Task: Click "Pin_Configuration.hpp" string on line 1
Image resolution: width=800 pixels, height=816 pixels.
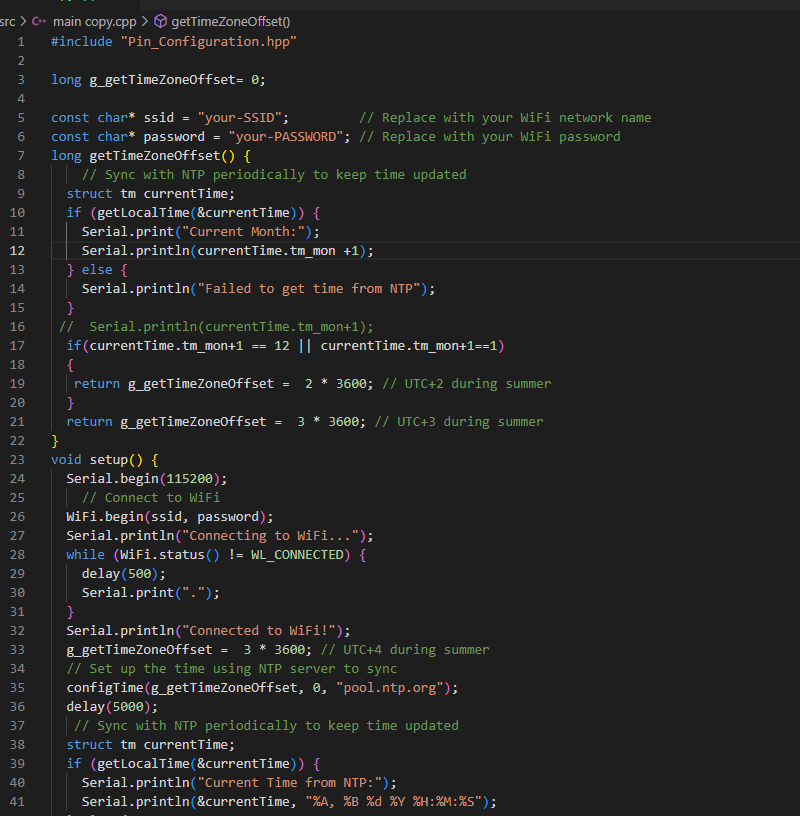Action: 209,42
